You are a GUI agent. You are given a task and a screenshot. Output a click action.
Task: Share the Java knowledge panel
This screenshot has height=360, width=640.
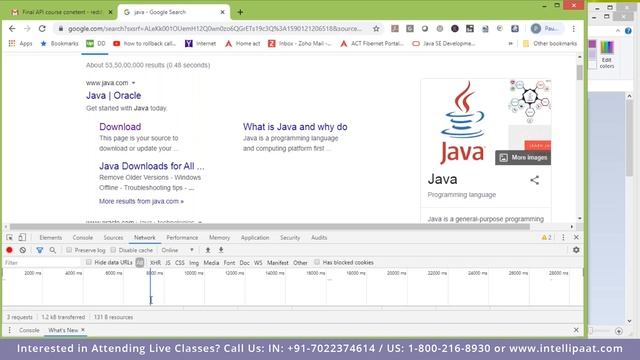coord(534,180)
